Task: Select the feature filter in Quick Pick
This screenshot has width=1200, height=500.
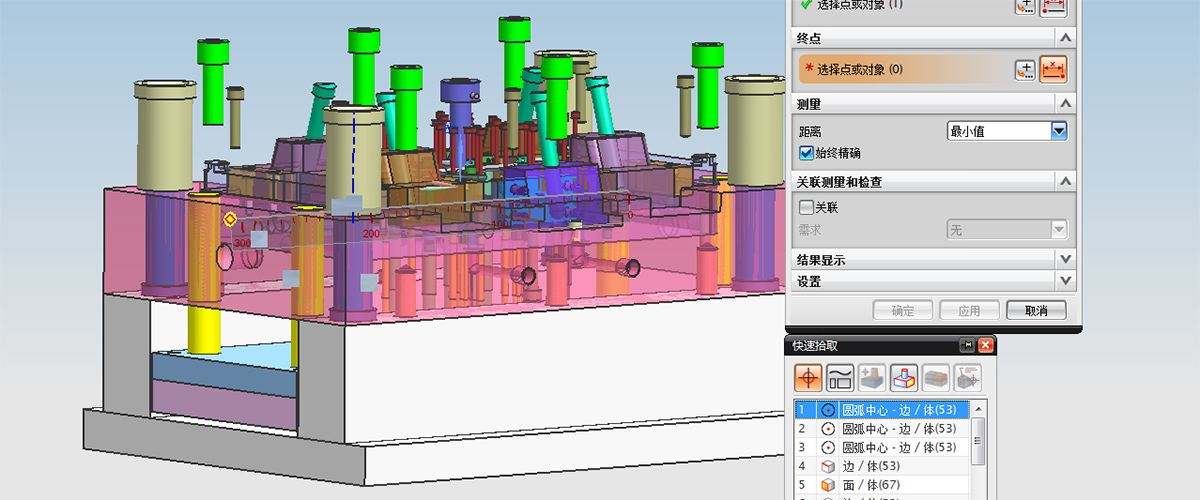Action: pos(872,377)
